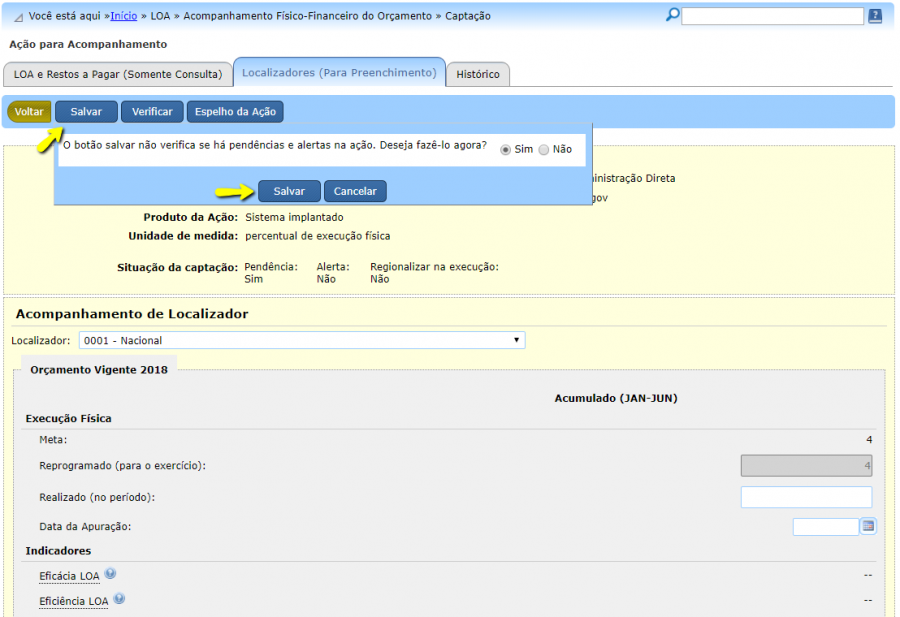This screenshot has width=900, height=617.
Task: Confirm with Salvar in the dialog
Action: [289, 191]
